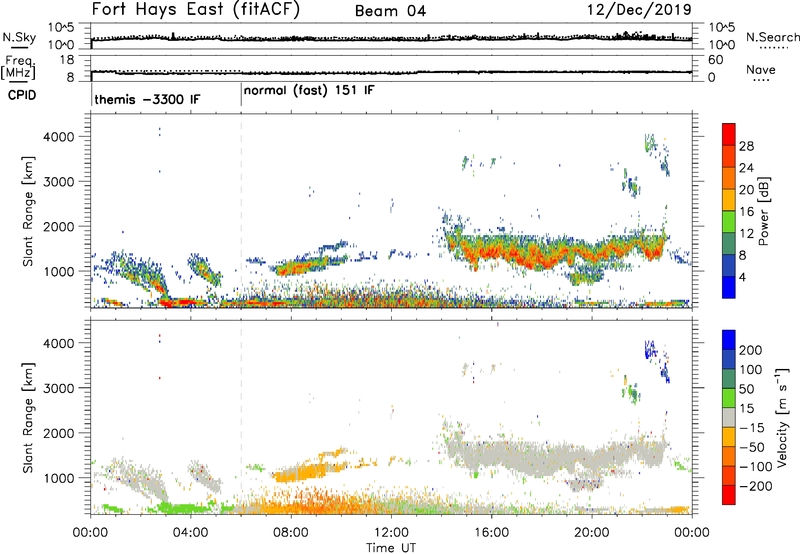This screenshot has height=554, width=800.
Task: Select the "themis -3300 IF" CPID entry
Action: click(147, 99)
